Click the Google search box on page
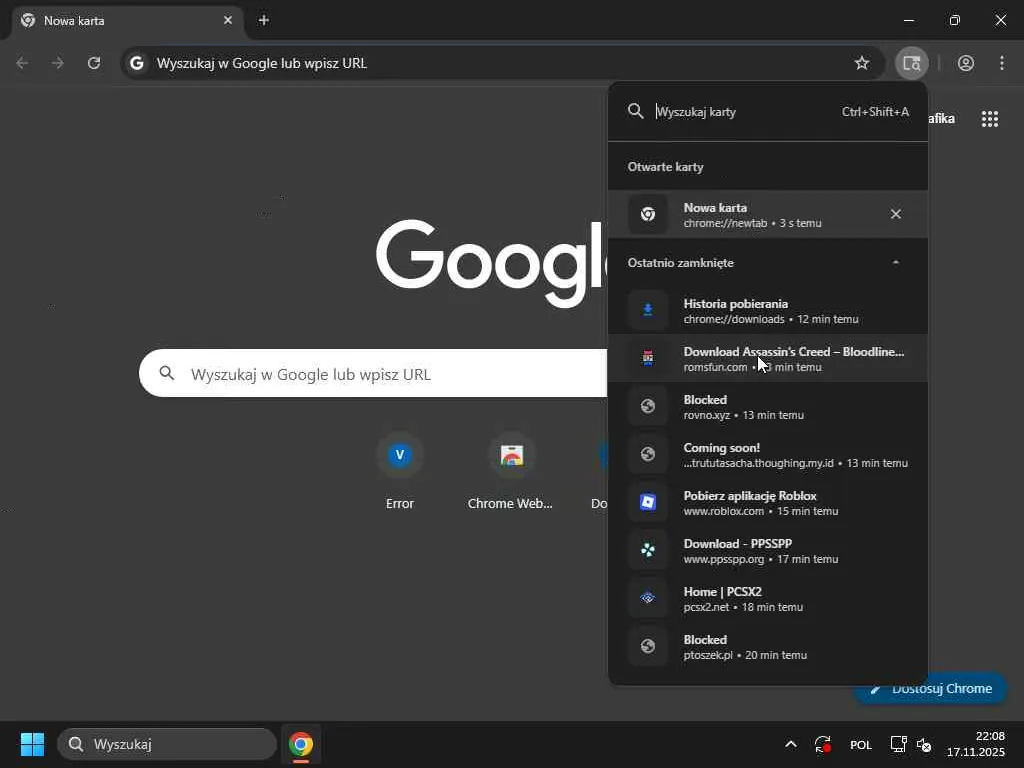Screen dimensions: 1024x768 point(374,374)
